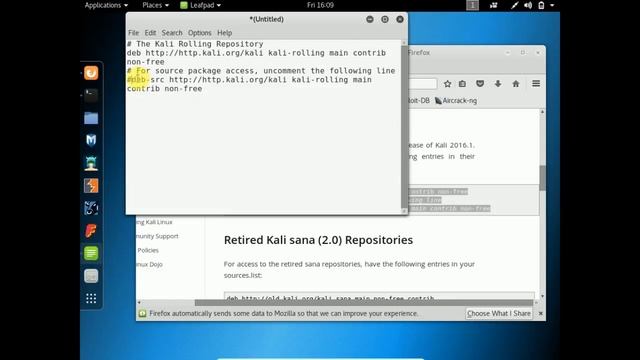
Task: Click the battery icon in top bar
Action: point(541,5)
